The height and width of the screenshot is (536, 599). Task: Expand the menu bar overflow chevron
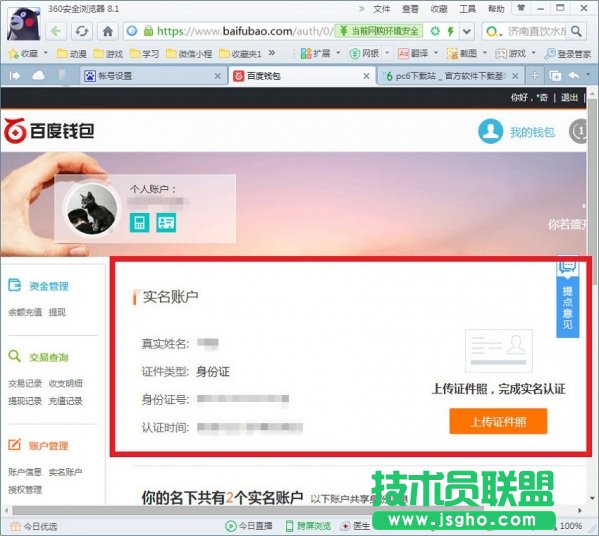pyautogui.click(x=361, y=8)
